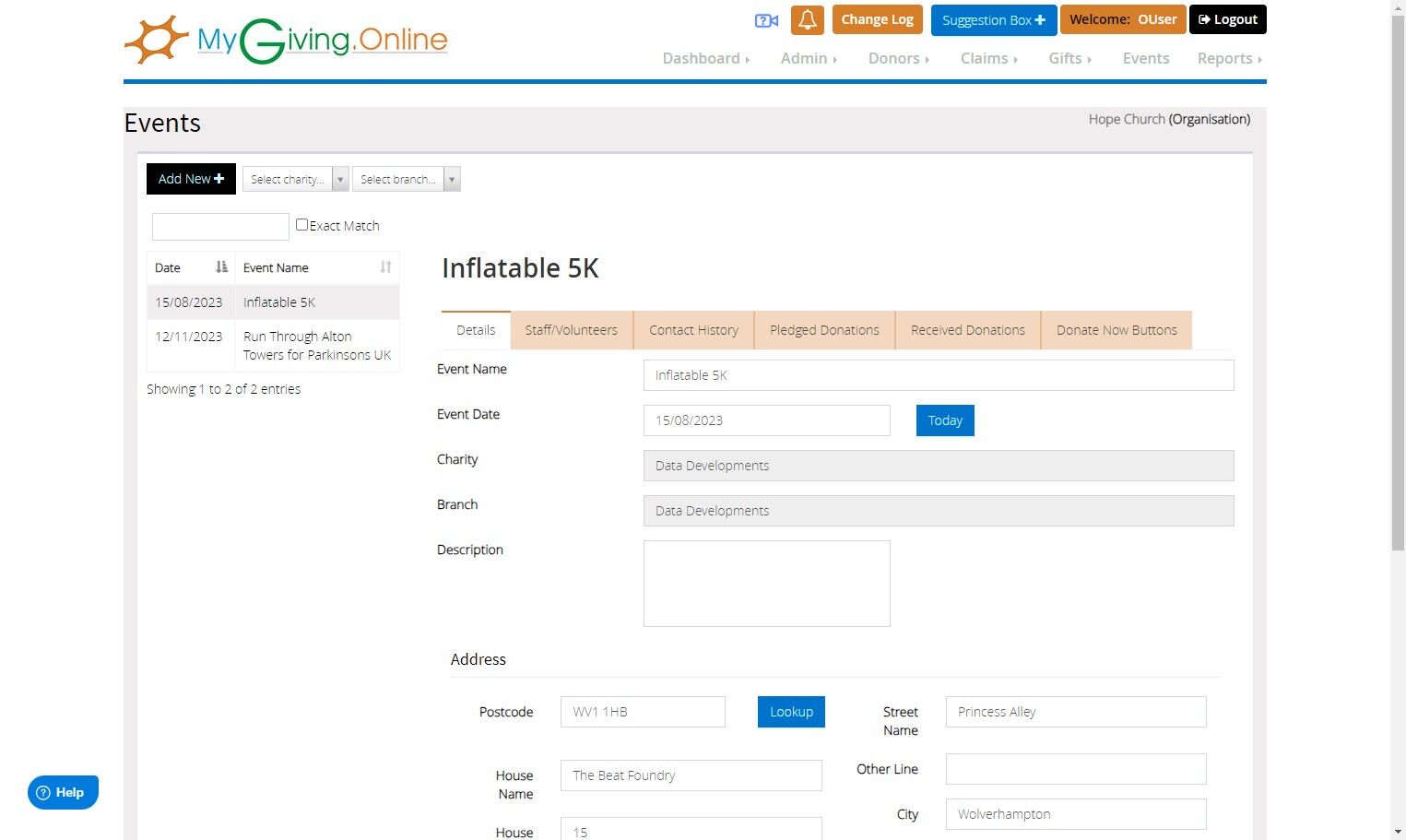
Task: Select the Run Through Alton Towers event
Action: (316, 346)
